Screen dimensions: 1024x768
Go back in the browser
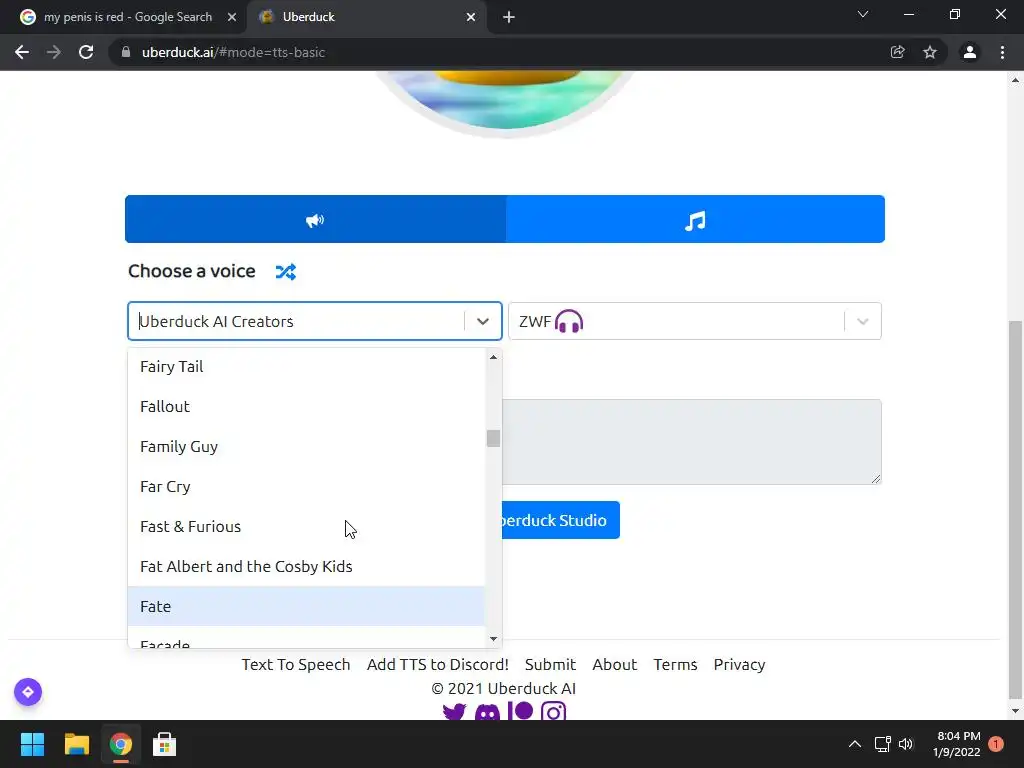click(x=22, y=52)
